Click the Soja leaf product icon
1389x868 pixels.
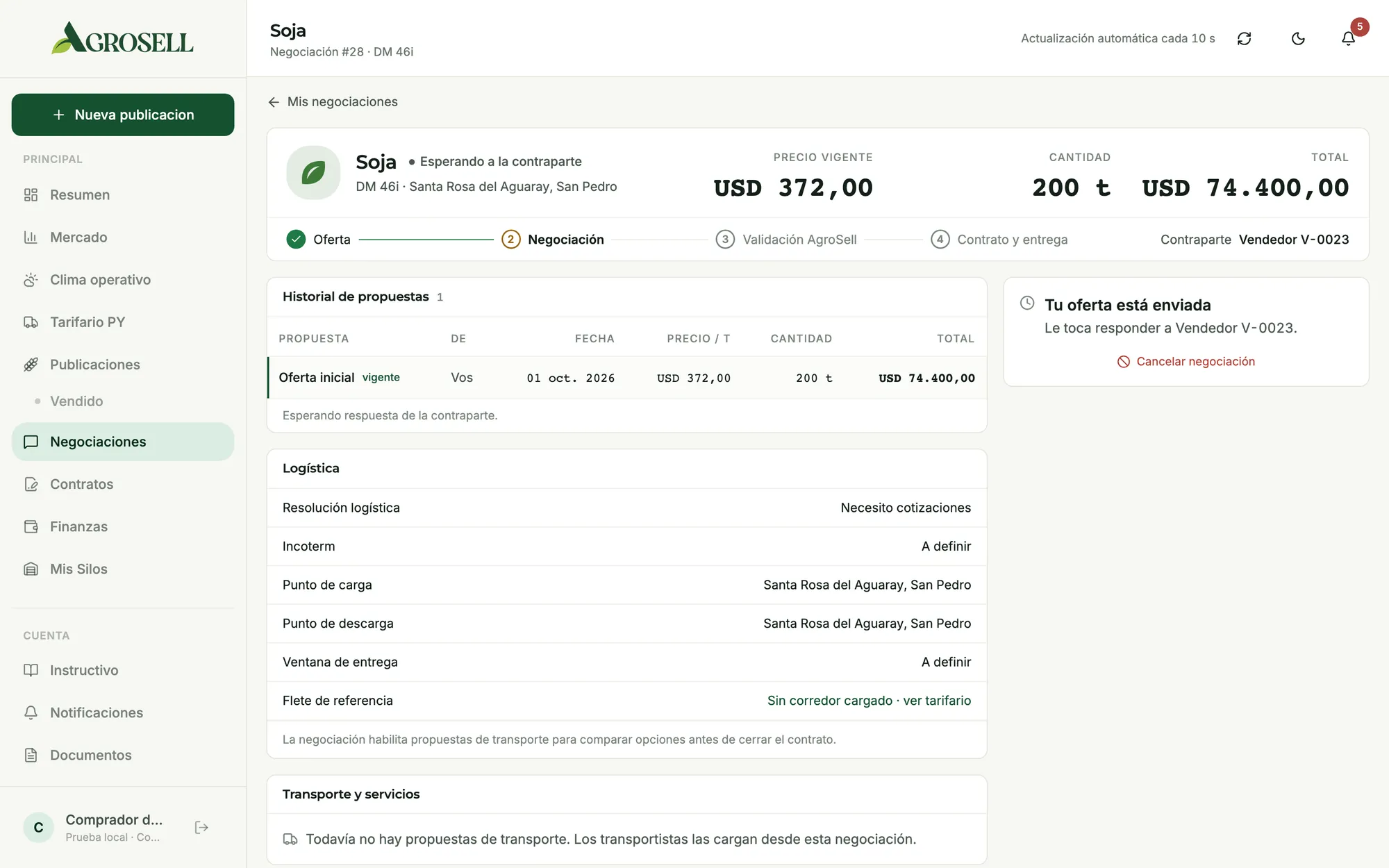pyautogui.click(x=313, y=172)
